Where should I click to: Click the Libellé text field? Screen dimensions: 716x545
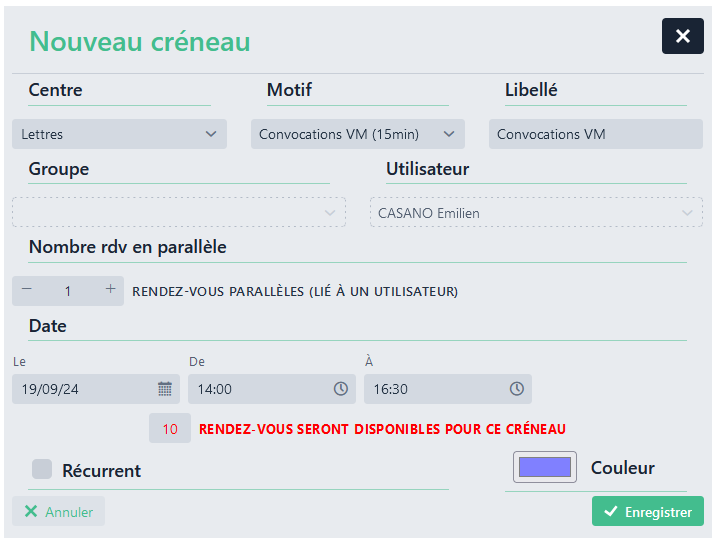pyautogui.click(x=595, y=134)
